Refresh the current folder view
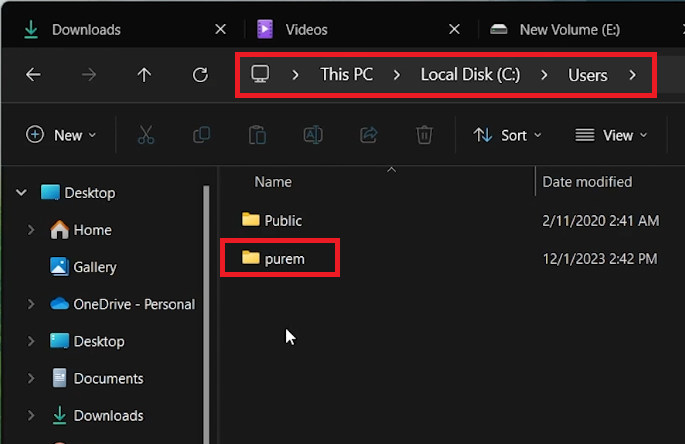 [x=200, y=75]
